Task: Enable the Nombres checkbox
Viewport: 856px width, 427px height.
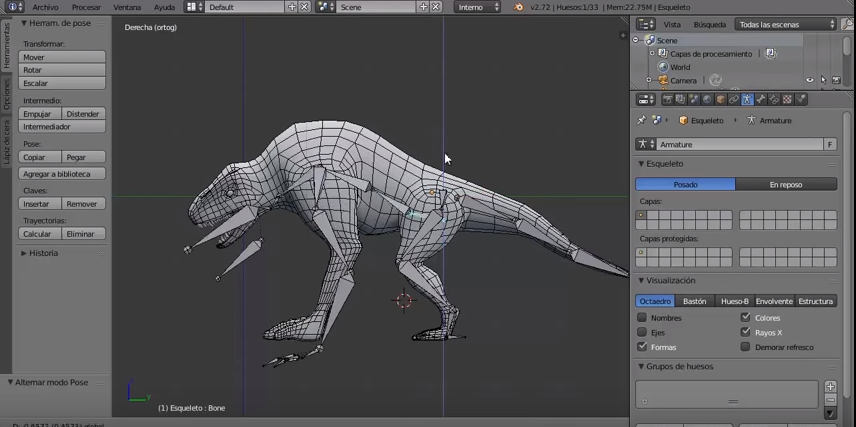Action: (642, 318)
